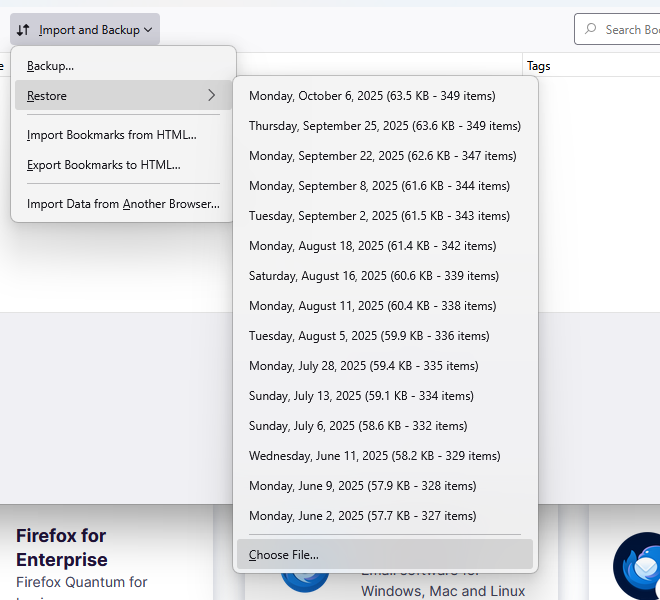
Task: Open the Import and Backup dropdown
Action: [85, 29]
